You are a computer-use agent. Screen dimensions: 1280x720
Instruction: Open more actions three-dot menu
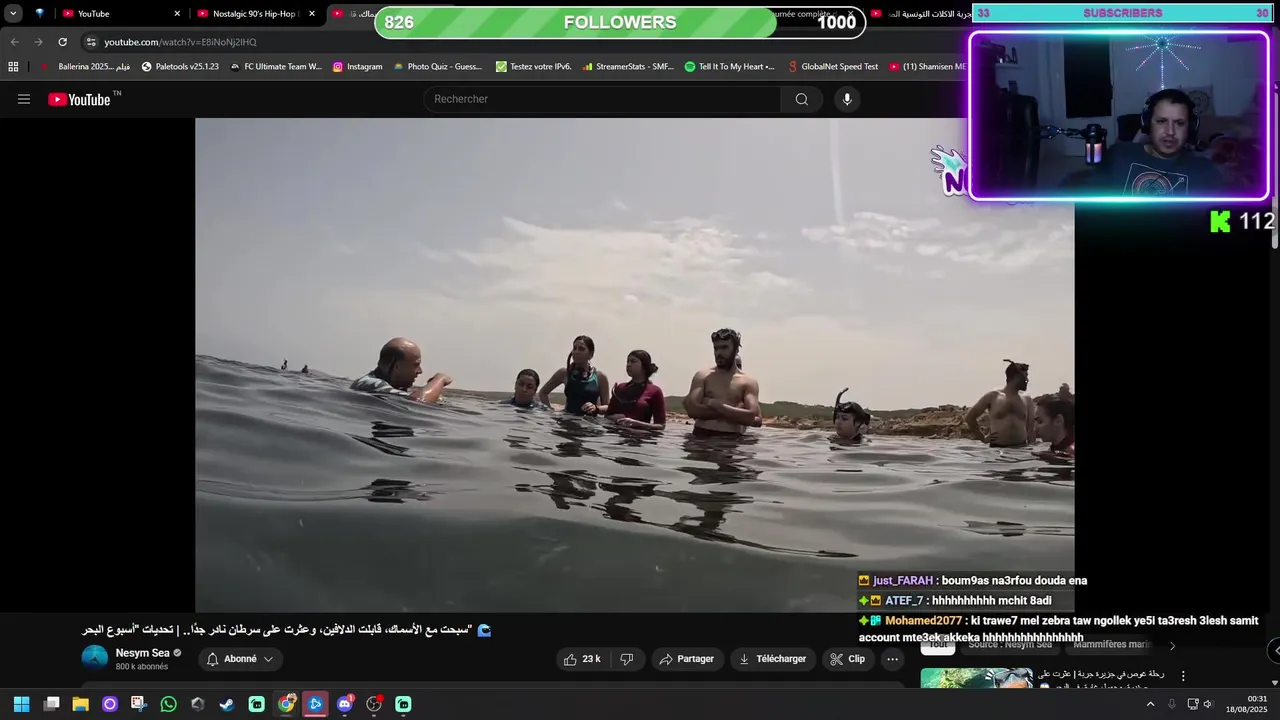pos(893,659)
